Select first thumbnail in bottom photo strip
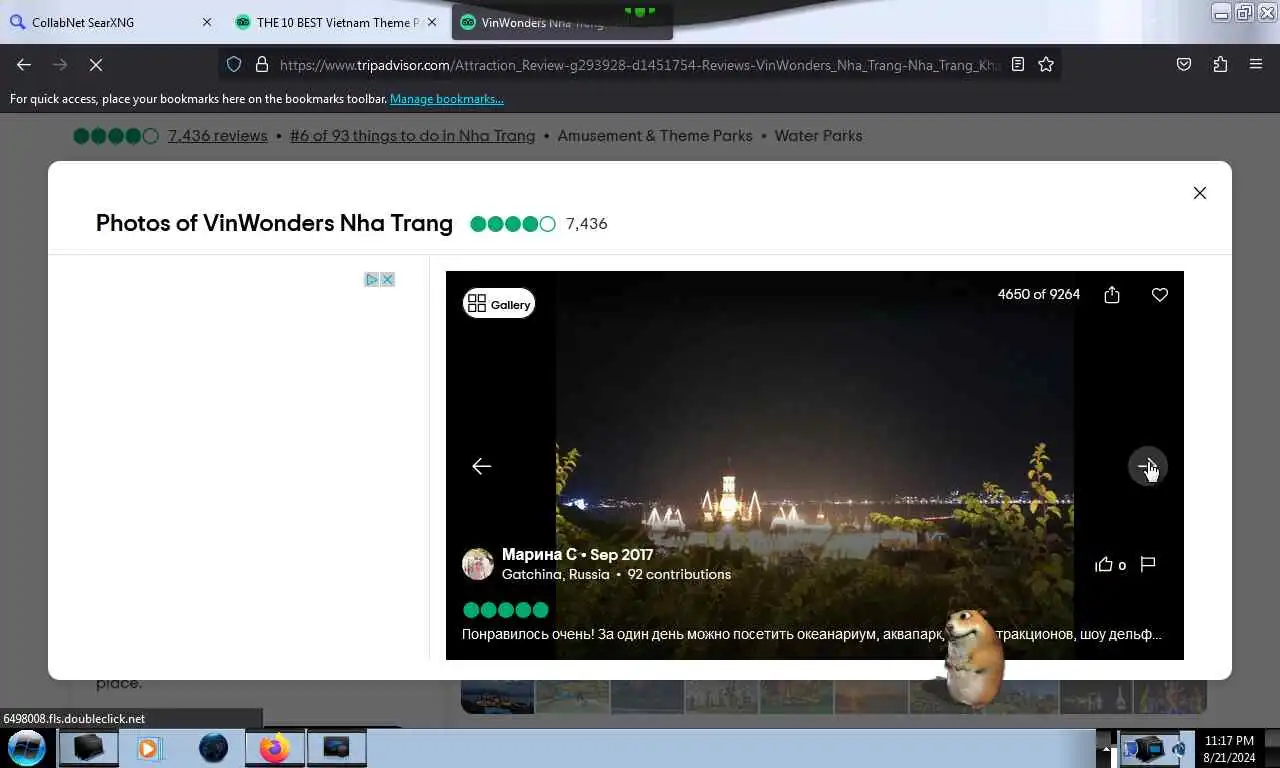The width and height of the screenshot is (1280, 768). point(497,696)
